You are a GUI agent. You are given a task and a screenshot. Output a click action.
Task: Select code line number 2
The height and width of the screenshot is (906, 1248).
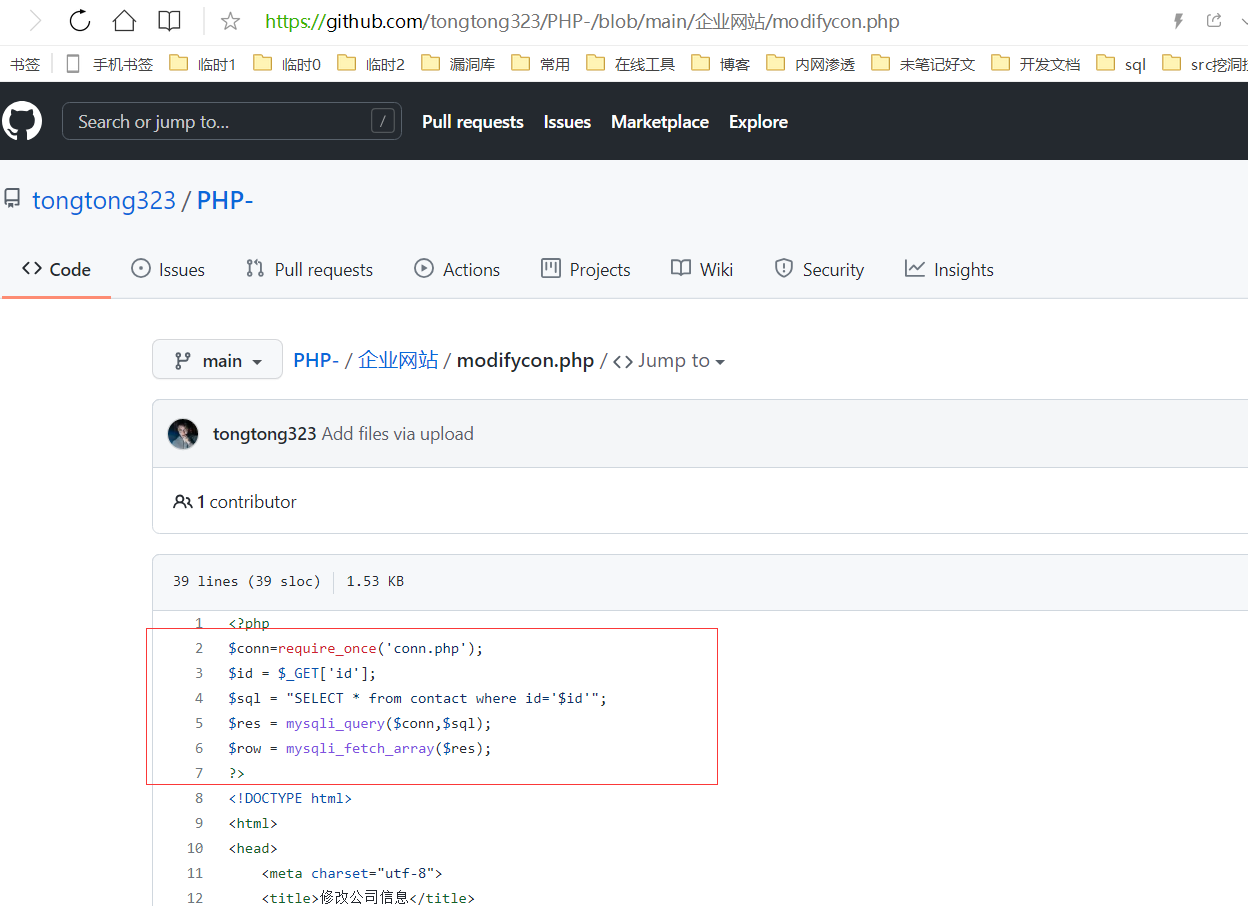[x=199, y=648]
